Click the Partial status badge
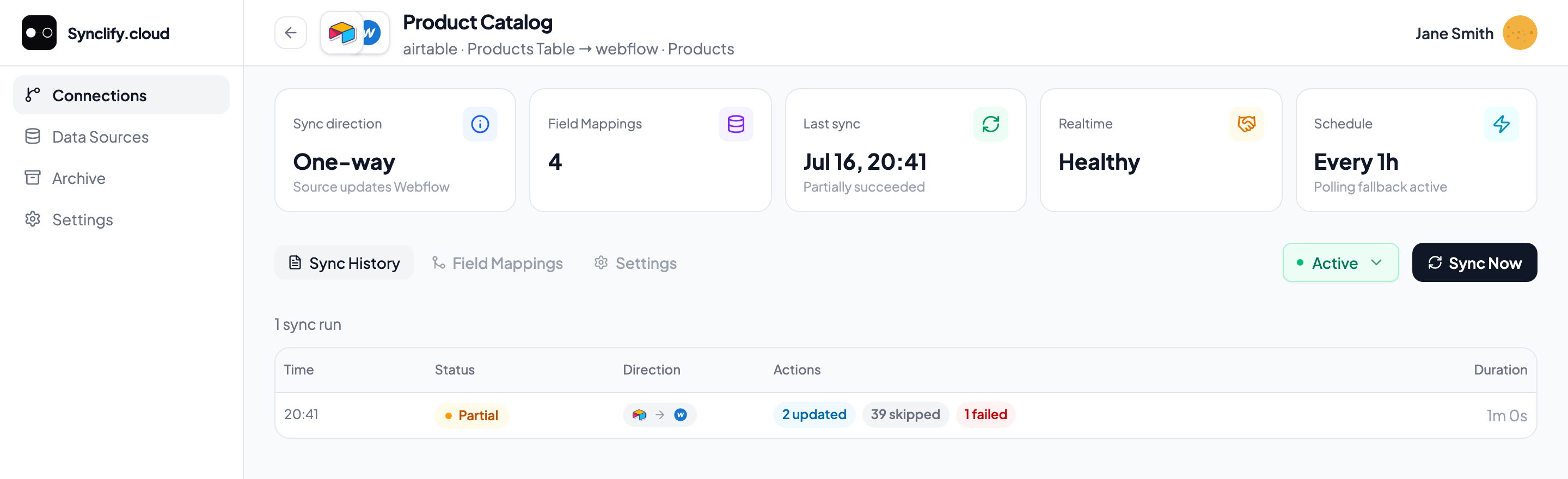The height and width of the screenshot is (479, 1568). coord(471,416)
